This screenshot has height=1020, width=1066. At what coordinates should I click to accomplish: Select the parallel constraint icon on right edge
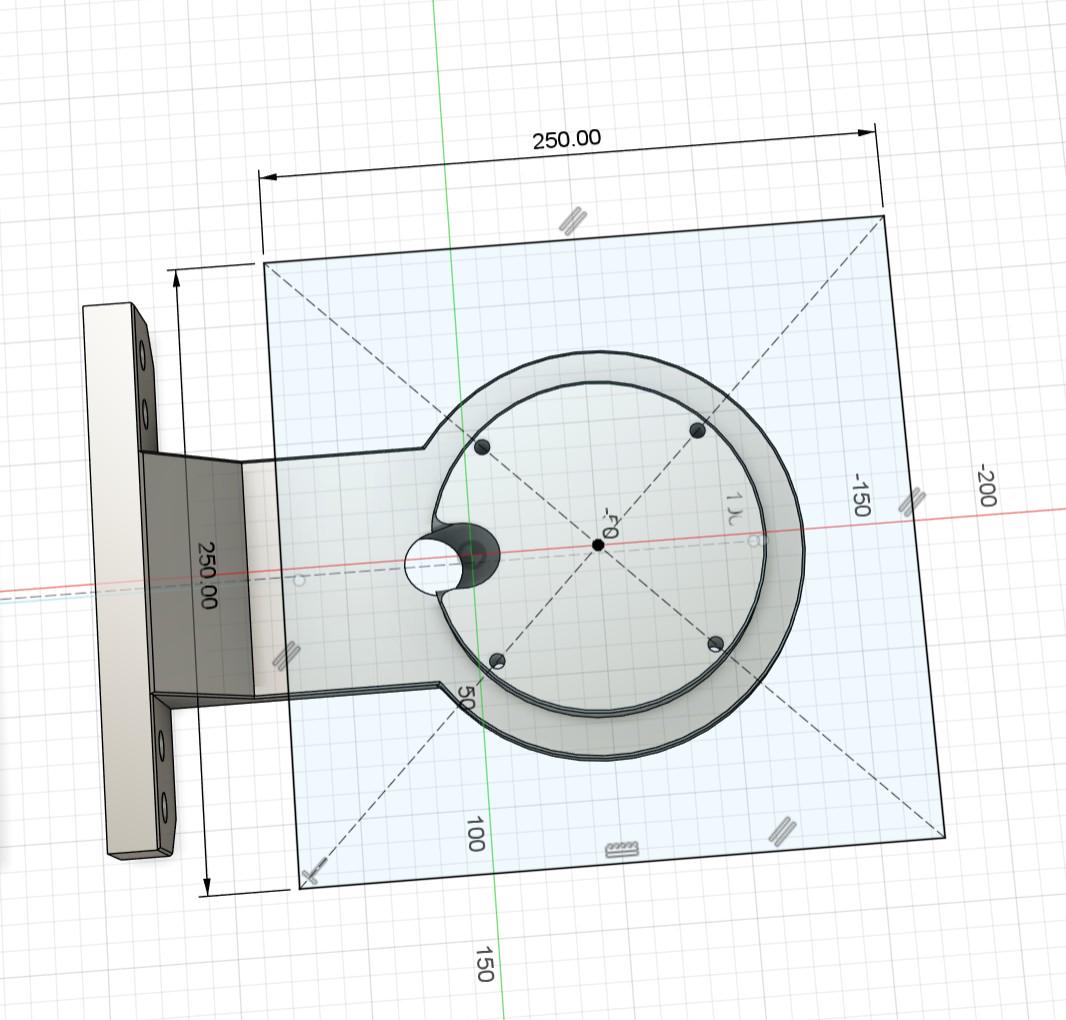[912, 502]
